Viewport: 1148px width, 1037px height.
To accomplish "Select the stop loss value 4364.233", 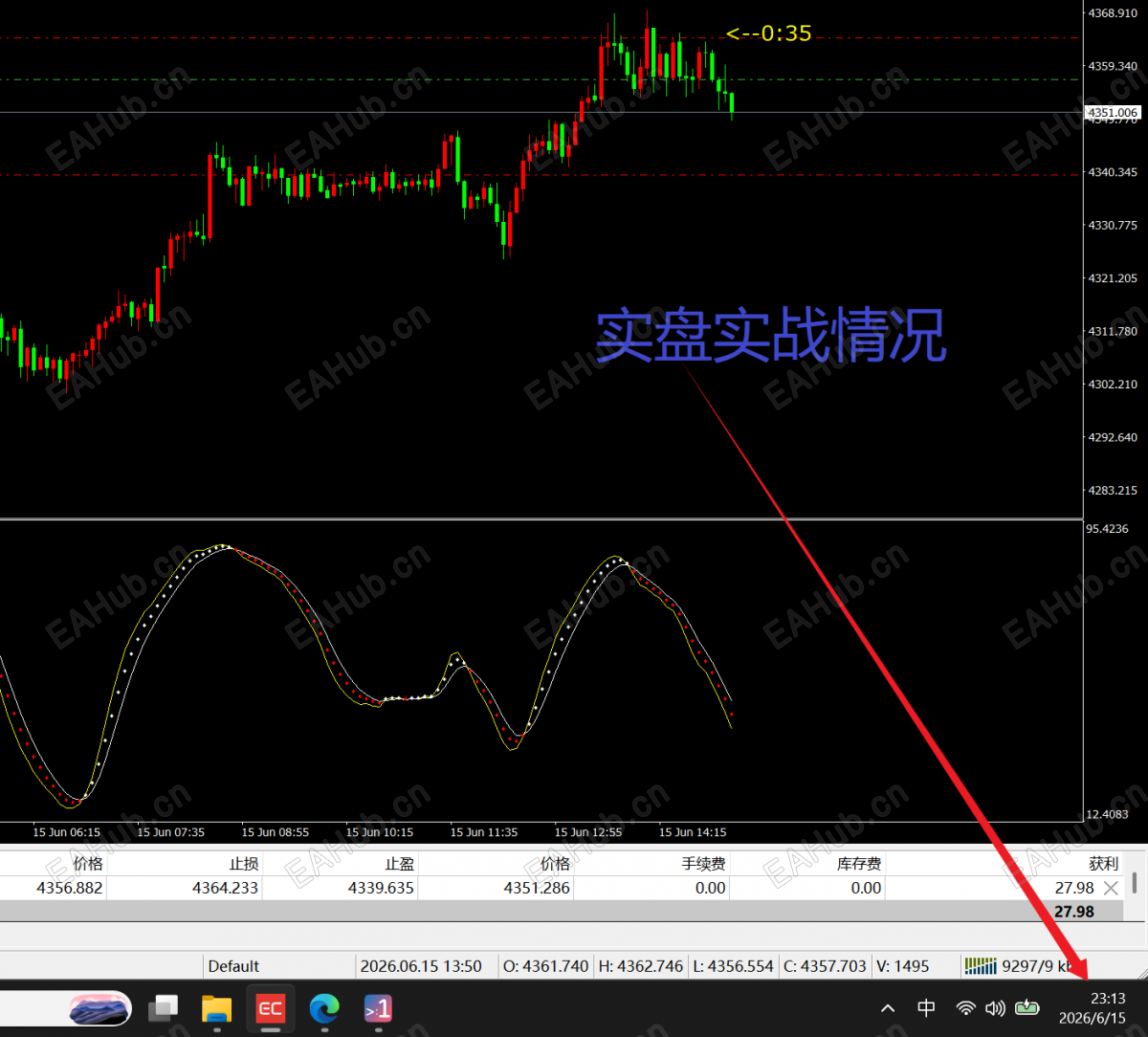I will point(225,888).
